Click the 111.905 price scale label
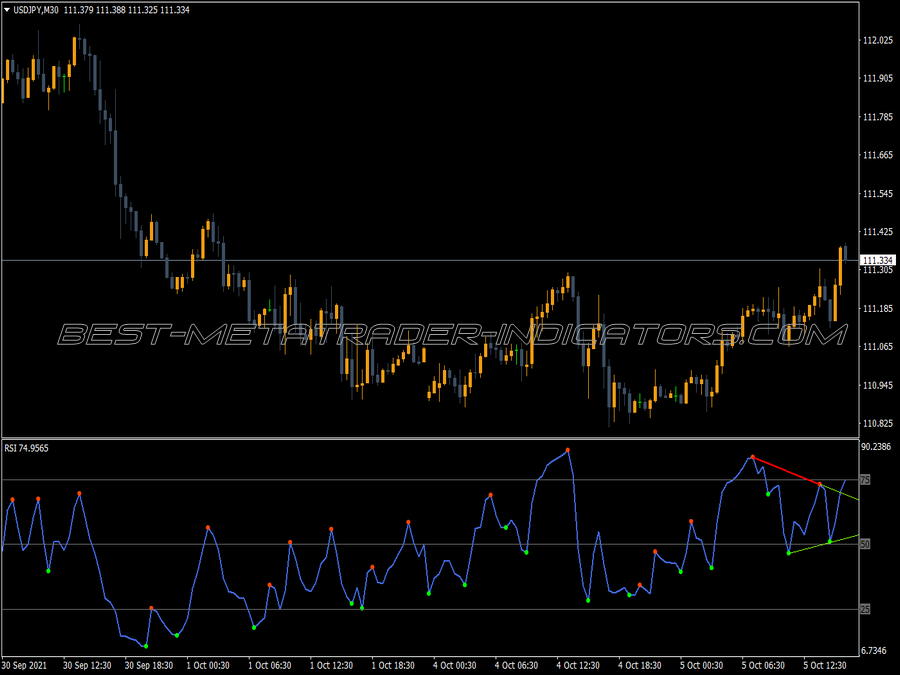 (x=878, y=79)
